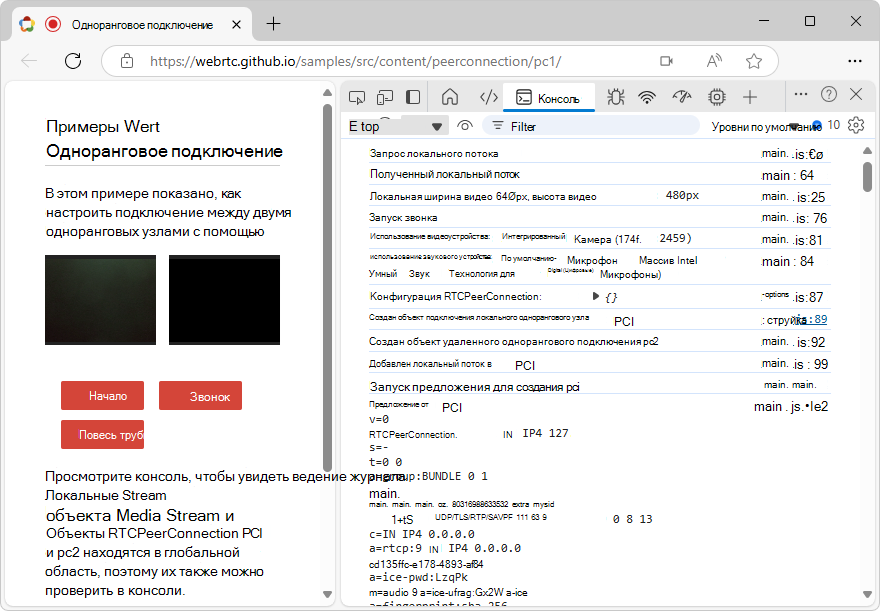
Task: Reload the page with refresh icon
Action: pos(73,61)
